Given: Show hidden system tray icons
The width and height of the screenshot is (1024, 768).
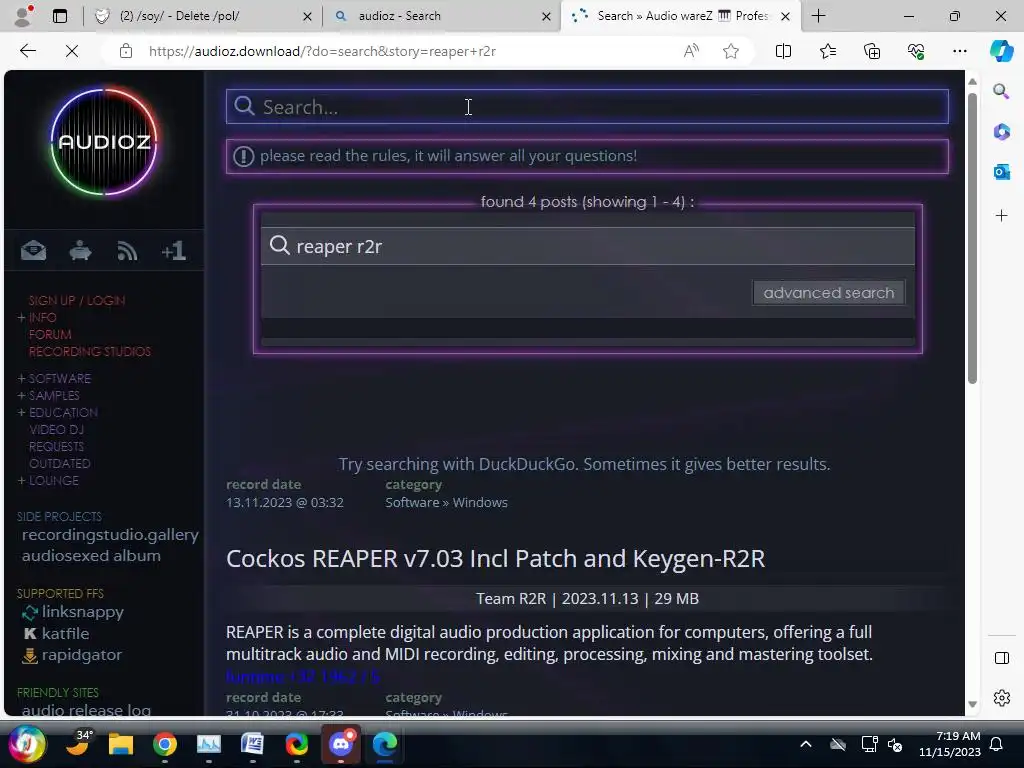Looking at the screenshot, I should coord(806,744).
